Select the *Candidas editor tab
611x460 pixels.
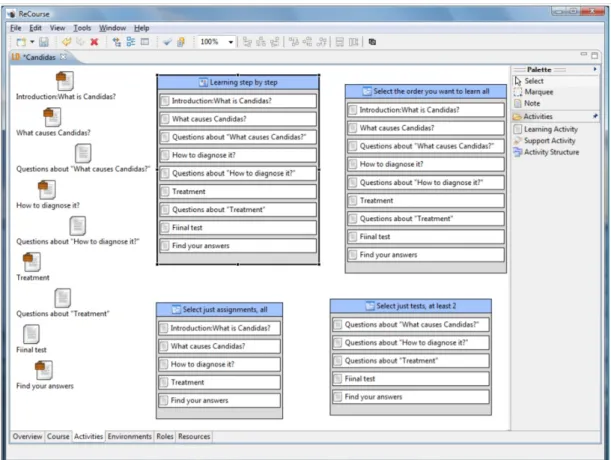[x=39, y=57]
